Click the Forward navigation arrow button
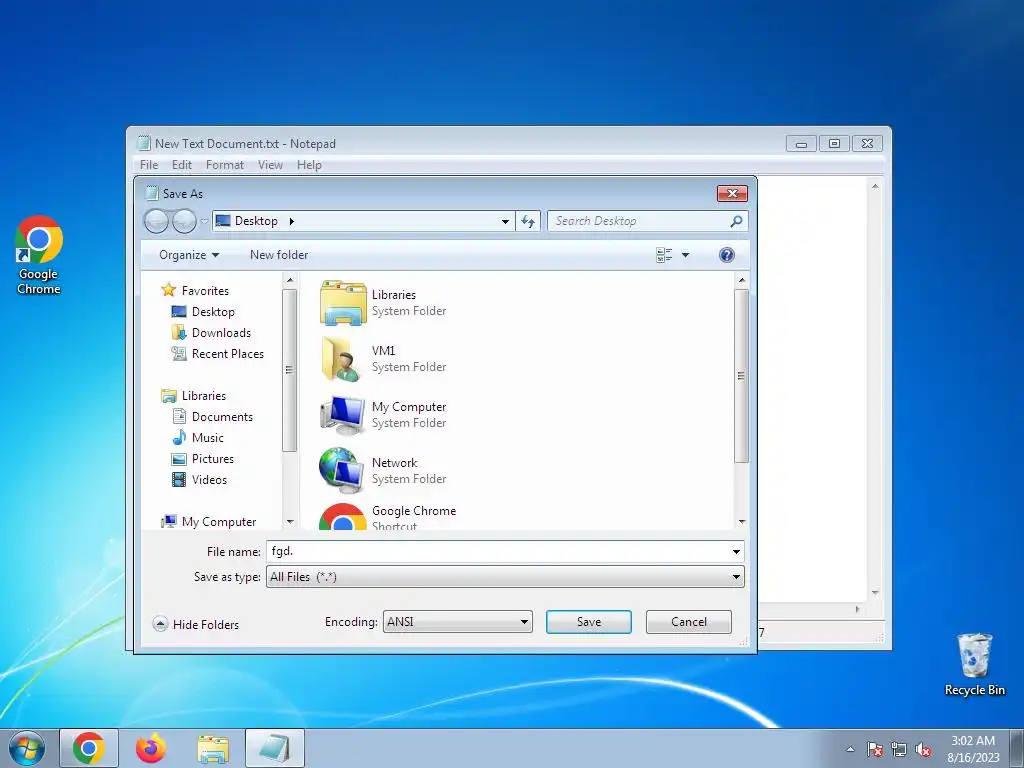The height and width of the screenshot is (768, 1024). [x=184, y=221]
